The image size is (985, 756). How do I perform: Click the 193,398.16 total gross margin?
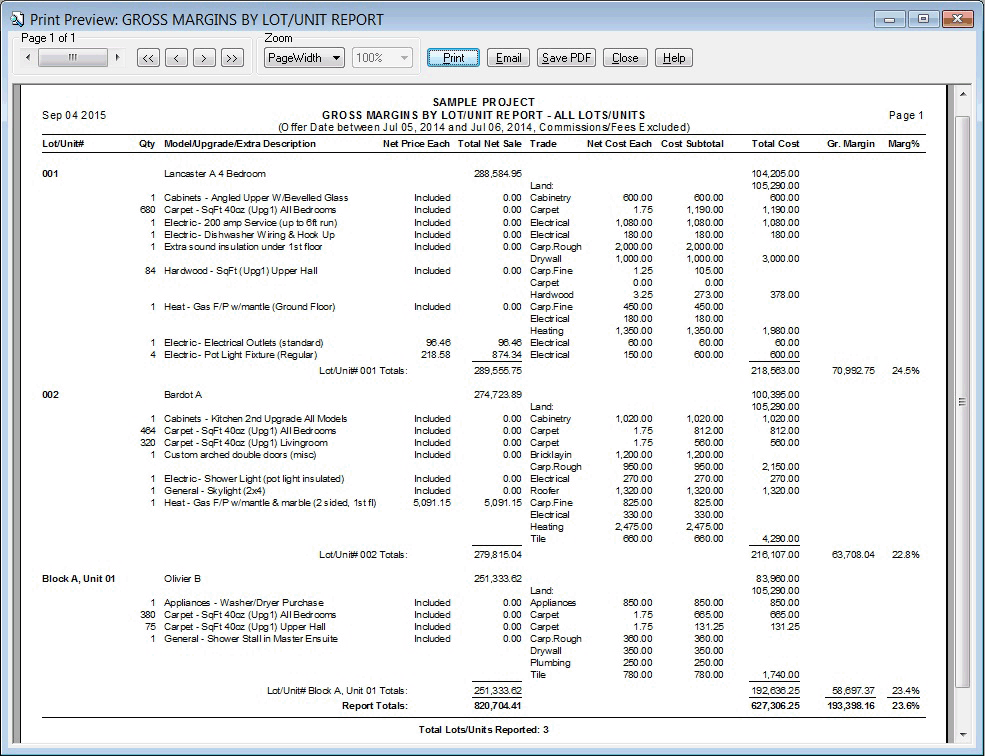pyautogui.click(x=851, y=706)
